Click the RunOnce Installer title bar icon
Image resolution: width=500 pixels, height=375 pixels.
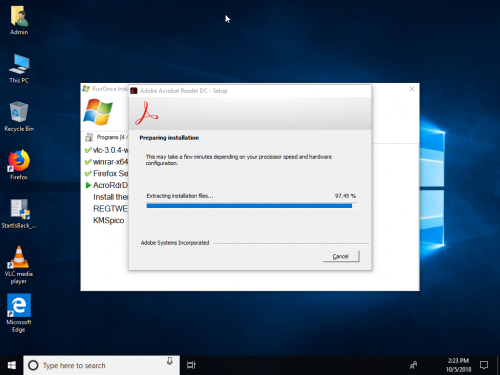click(86, 89)
